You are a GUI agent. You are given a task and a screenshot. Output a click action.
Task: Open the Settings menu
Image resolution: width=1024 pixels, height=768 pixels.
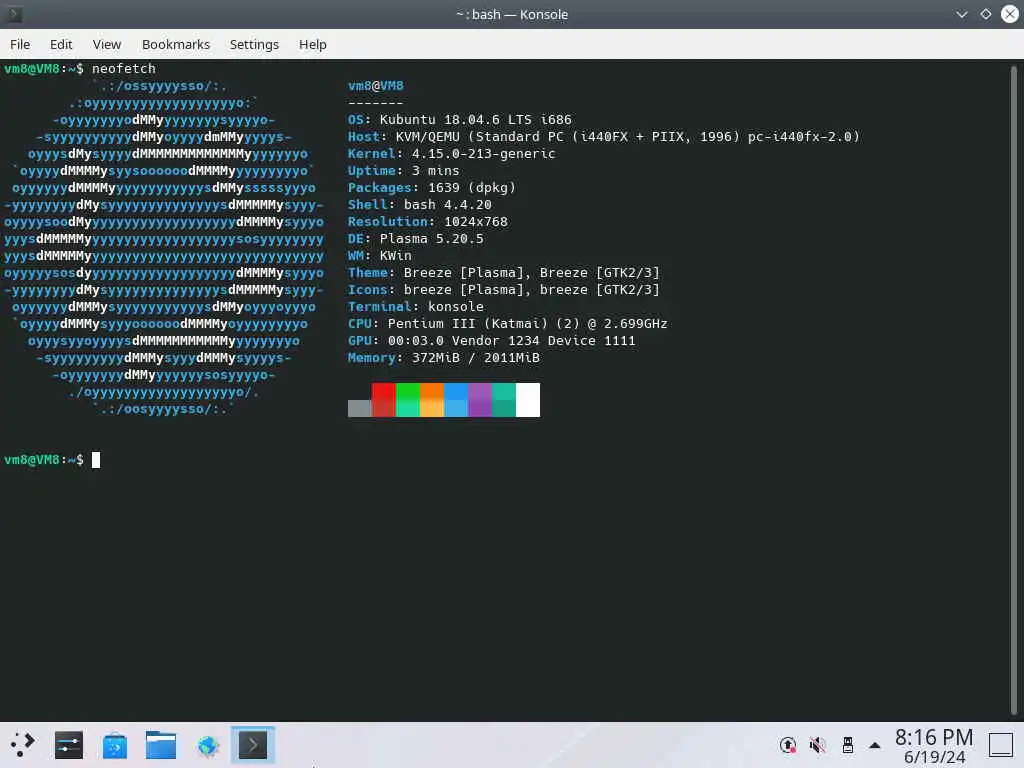(254, 44)
